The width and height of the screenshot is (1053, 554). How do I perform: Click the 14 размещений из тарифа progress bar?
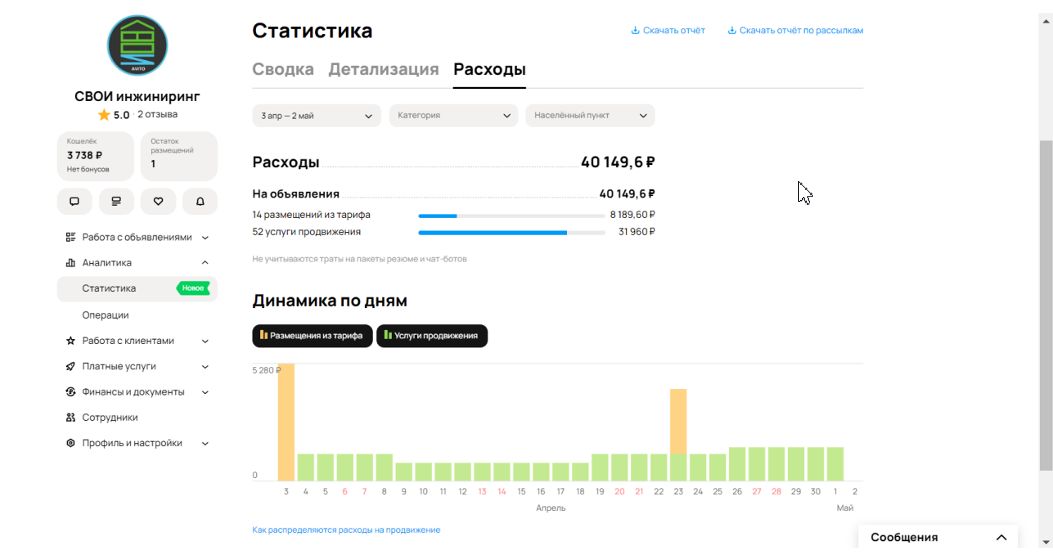pyautogui.click(x=512, y=216)
